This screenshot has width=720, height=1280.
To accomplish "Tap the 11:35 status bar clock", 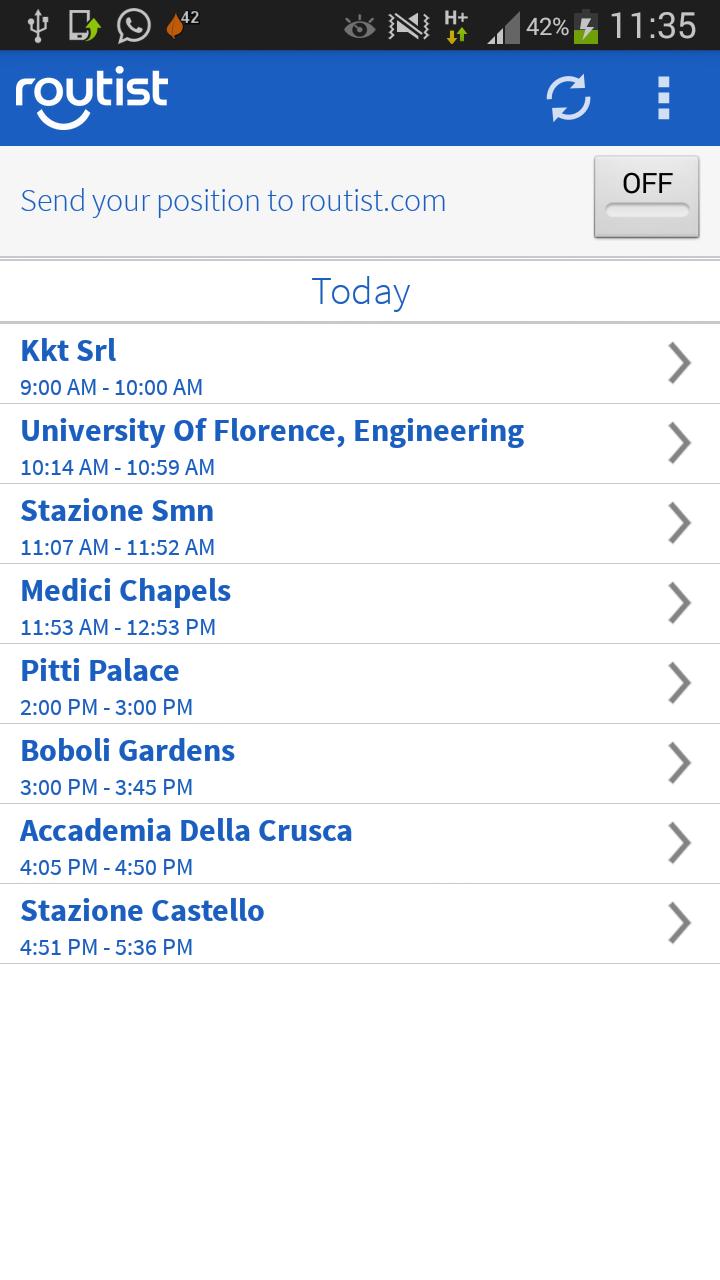I will click(652, 26).
